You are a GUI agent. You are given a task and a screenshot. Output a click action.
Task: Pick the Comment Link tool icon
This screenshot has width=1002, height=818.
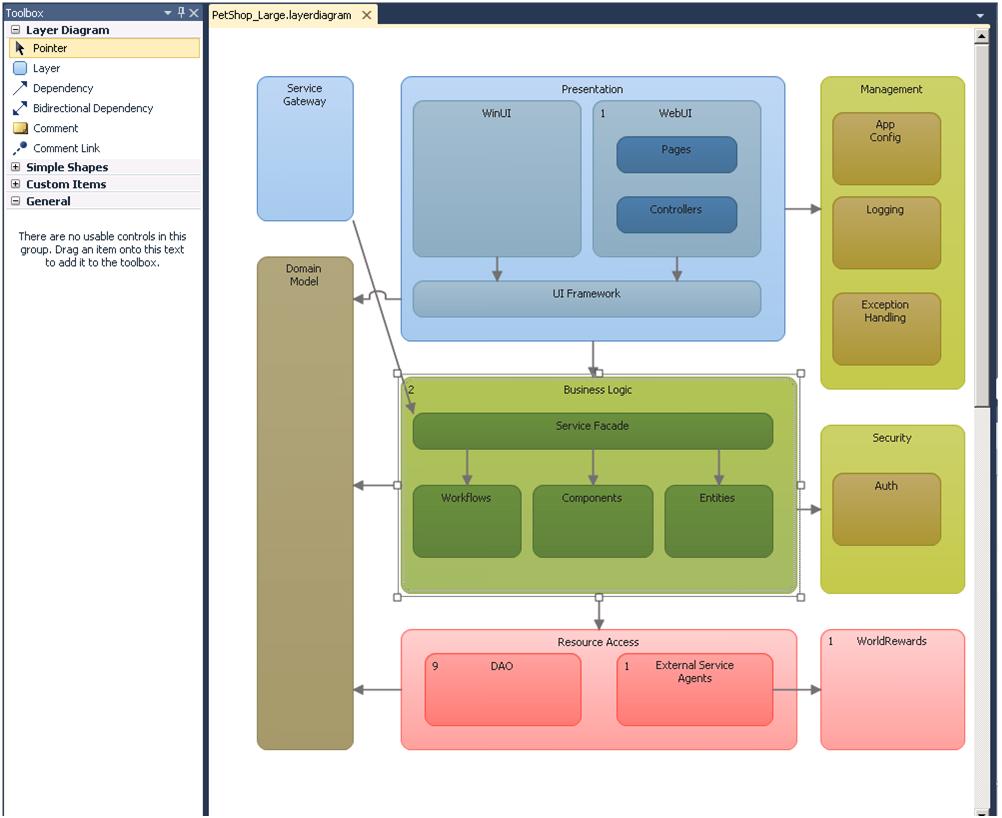click(20, 148)
